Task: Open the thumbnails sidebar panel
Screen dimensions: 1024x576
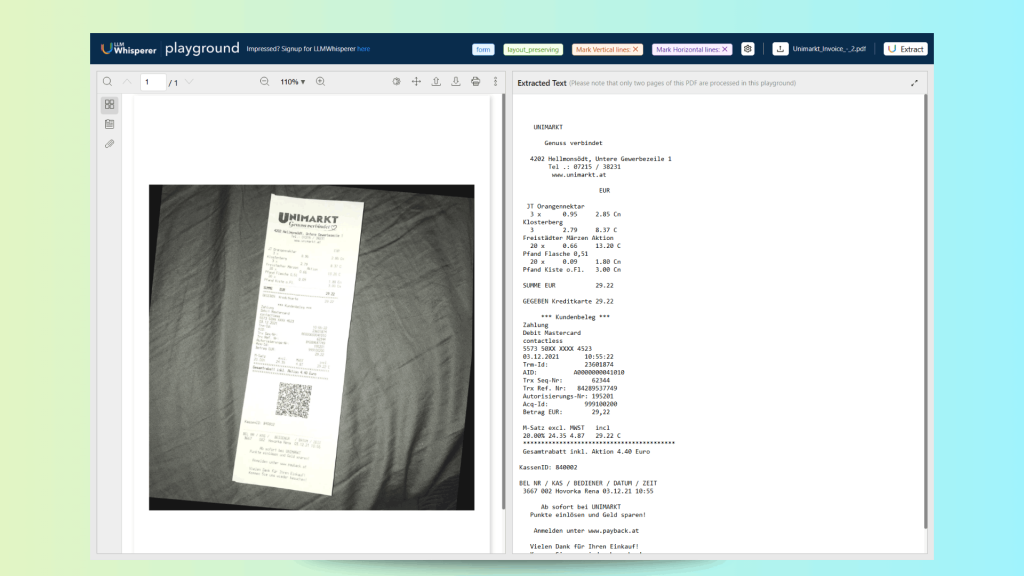Action: (109, 104)
